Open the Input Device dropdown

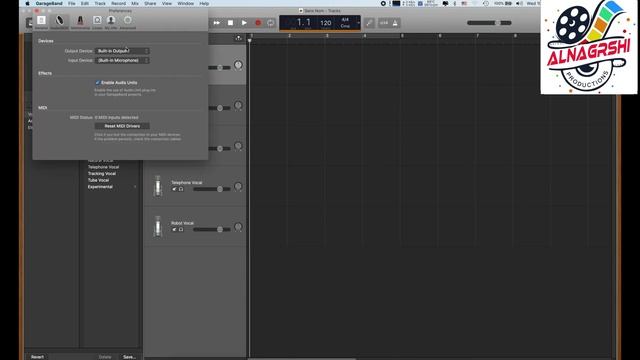pos(122,60)
